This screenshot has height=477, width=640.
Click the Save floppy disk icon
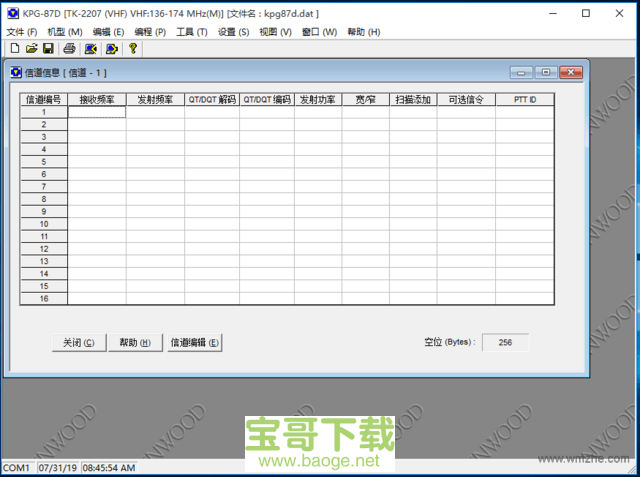(48, 49)
